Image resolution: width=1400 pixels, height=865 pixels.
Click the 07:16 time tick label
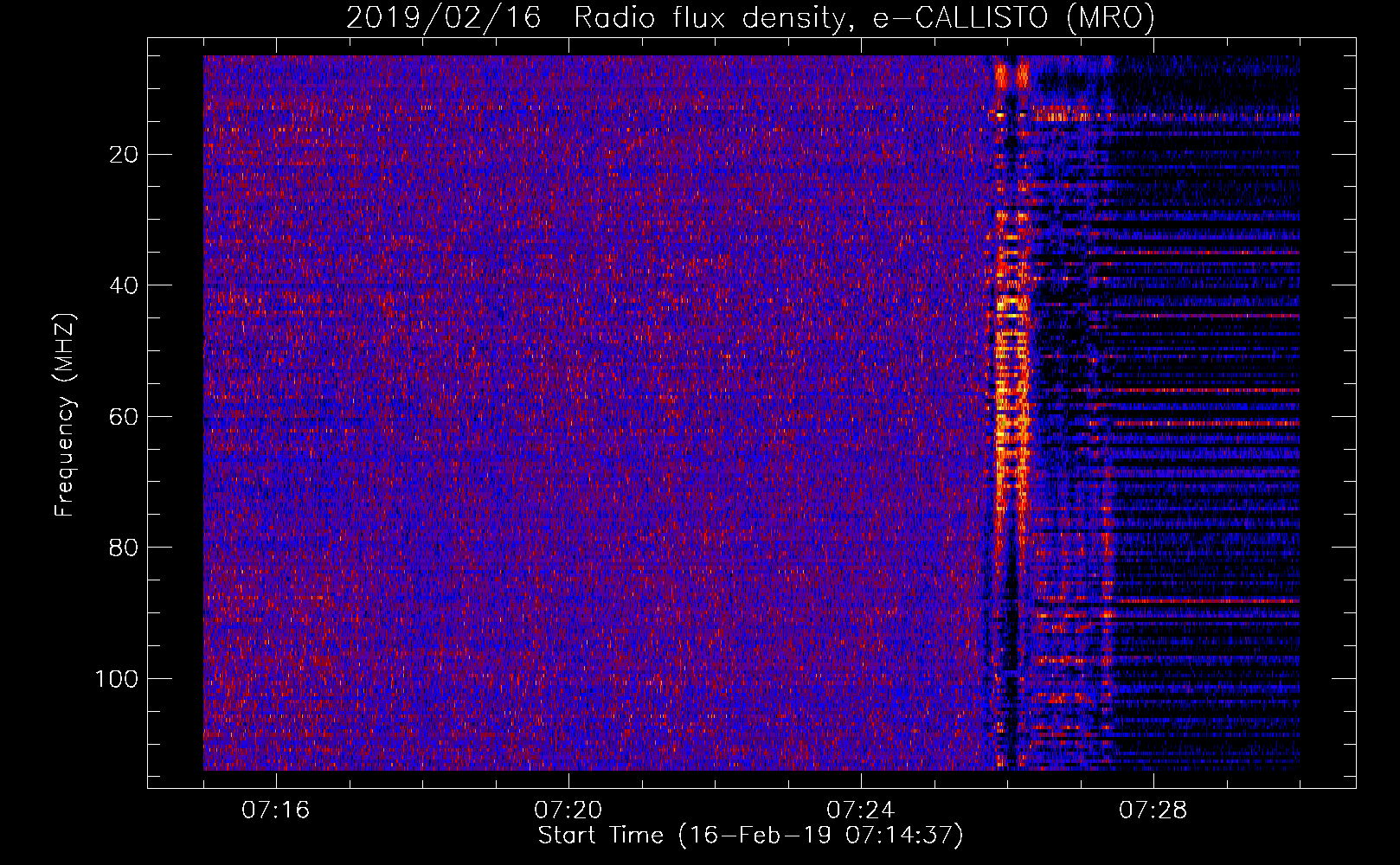[x=275, y=811]
